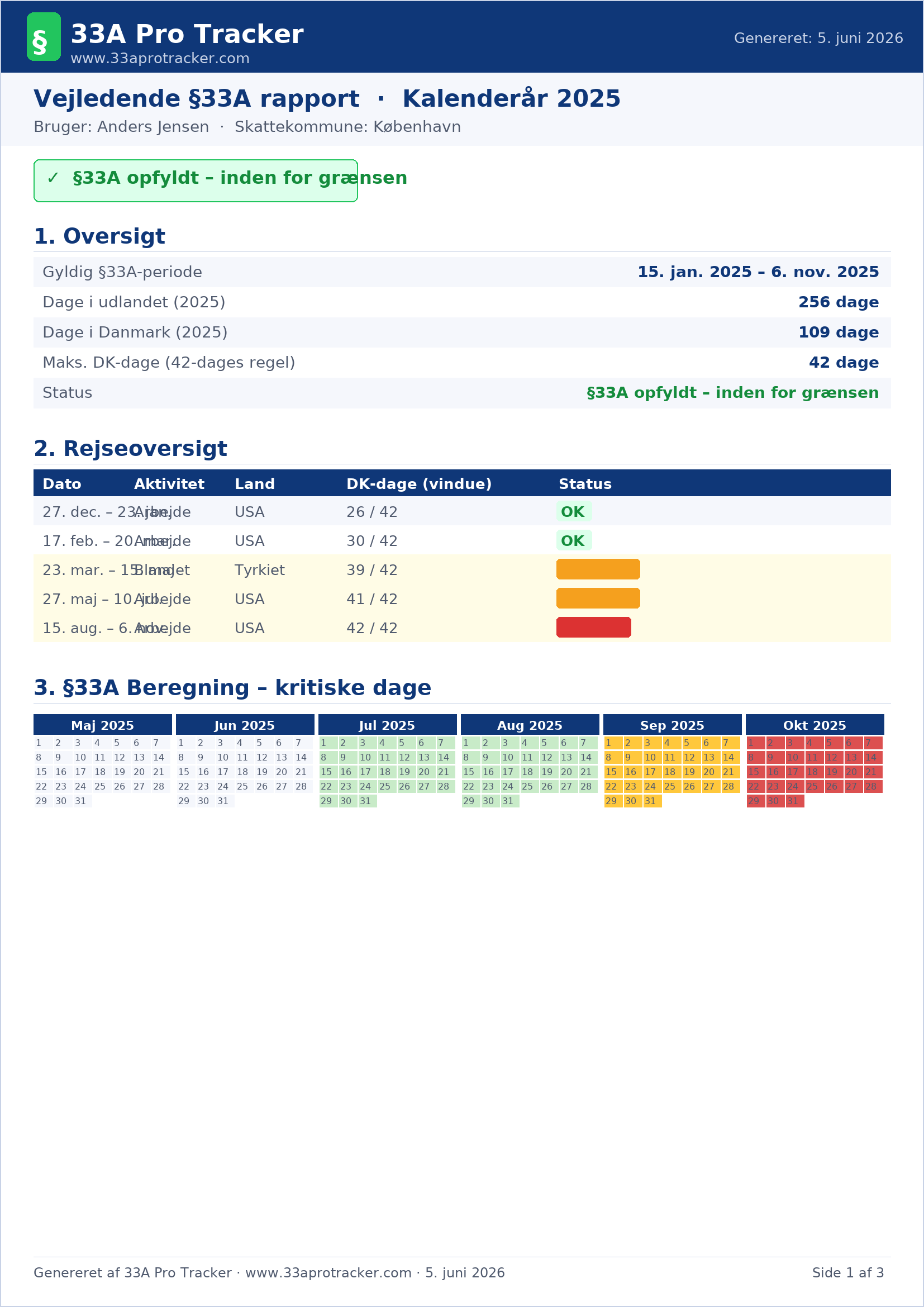The width and height of the screenshot is (924, 1307).
Task: Click day 30 in Jun 2025 calendar
Action: (206, 801)
